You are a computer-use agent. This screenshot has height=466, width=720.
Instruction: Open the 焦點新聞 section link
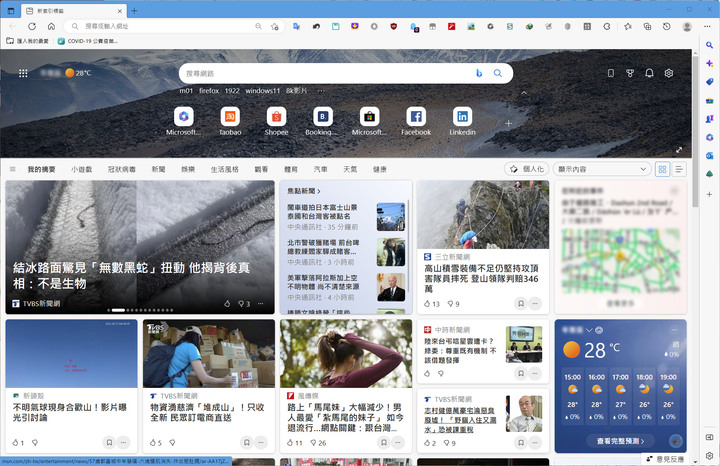point(304,191)
